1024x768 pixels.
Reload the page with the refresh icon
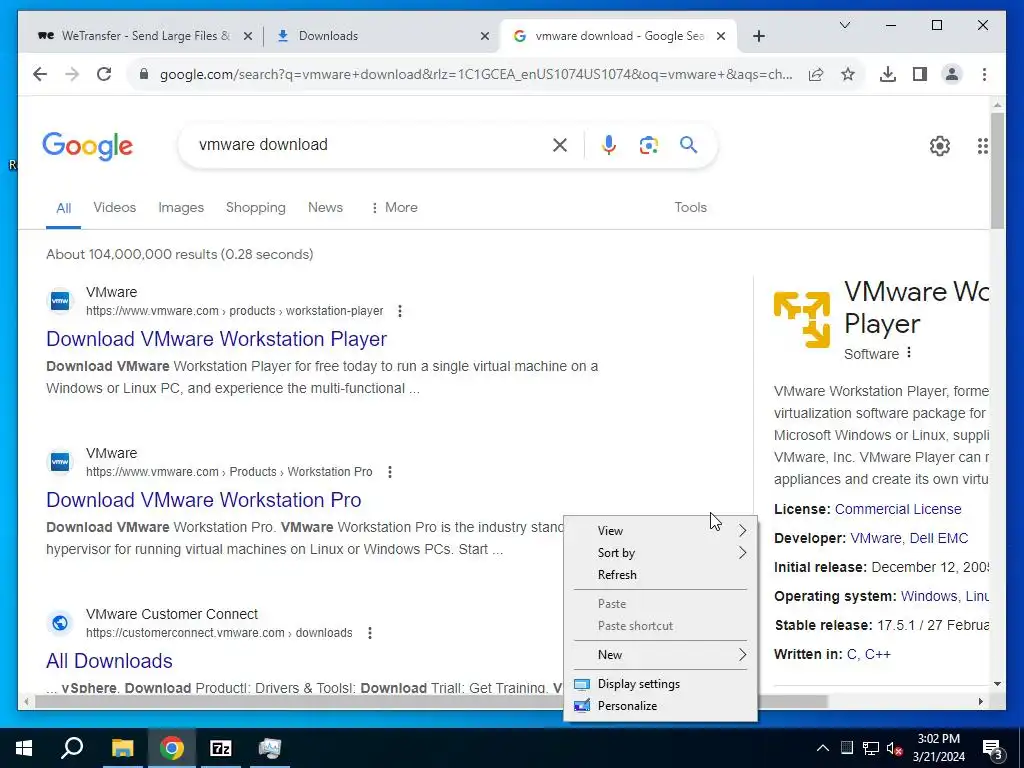104,74
